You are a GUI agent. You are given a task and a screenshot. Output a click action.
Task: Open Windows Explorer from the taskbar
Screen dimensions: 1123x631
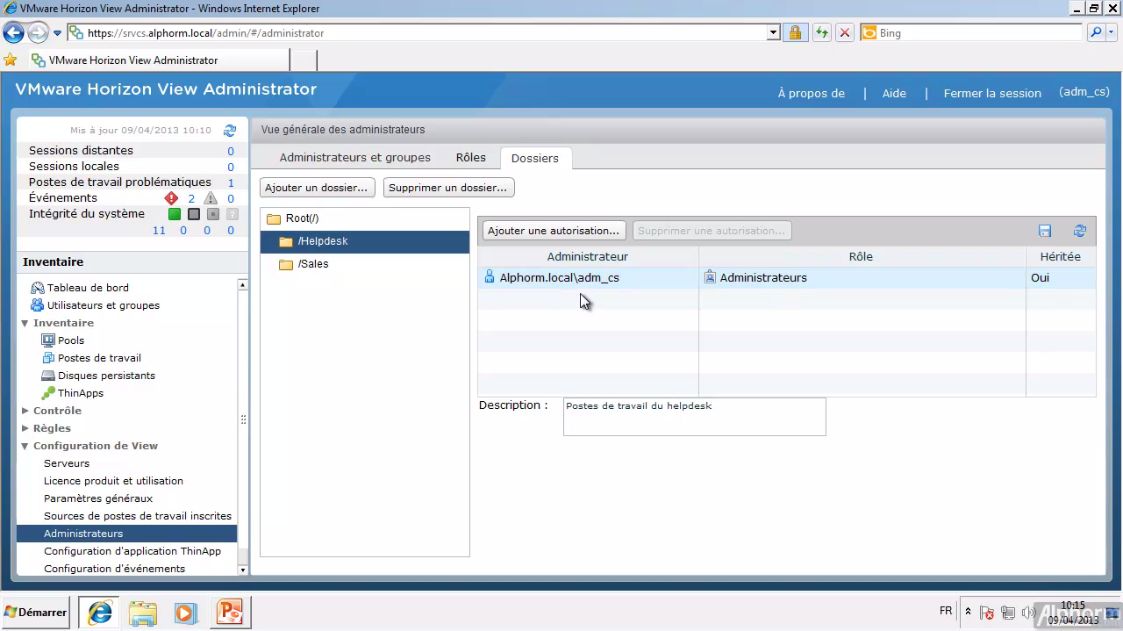tap(143, 612)
